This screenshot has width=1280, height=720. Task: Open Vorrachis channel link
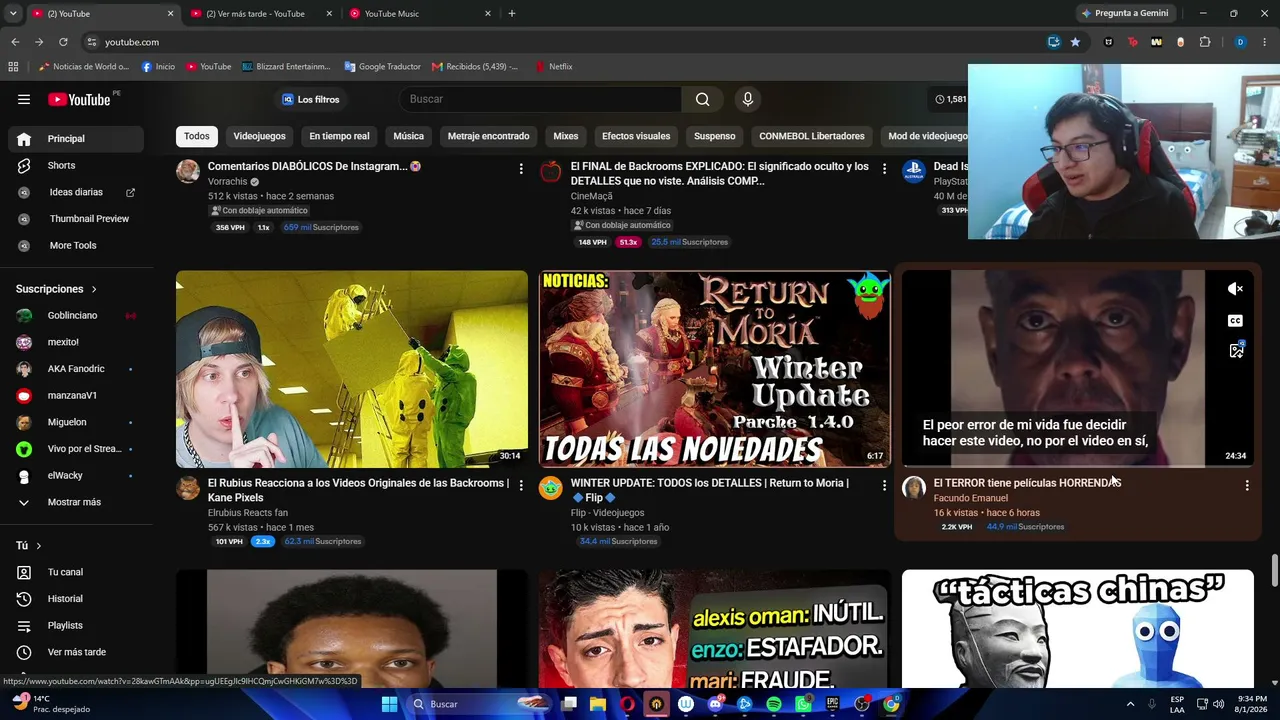pyautogui.click(x=227, y=182)
